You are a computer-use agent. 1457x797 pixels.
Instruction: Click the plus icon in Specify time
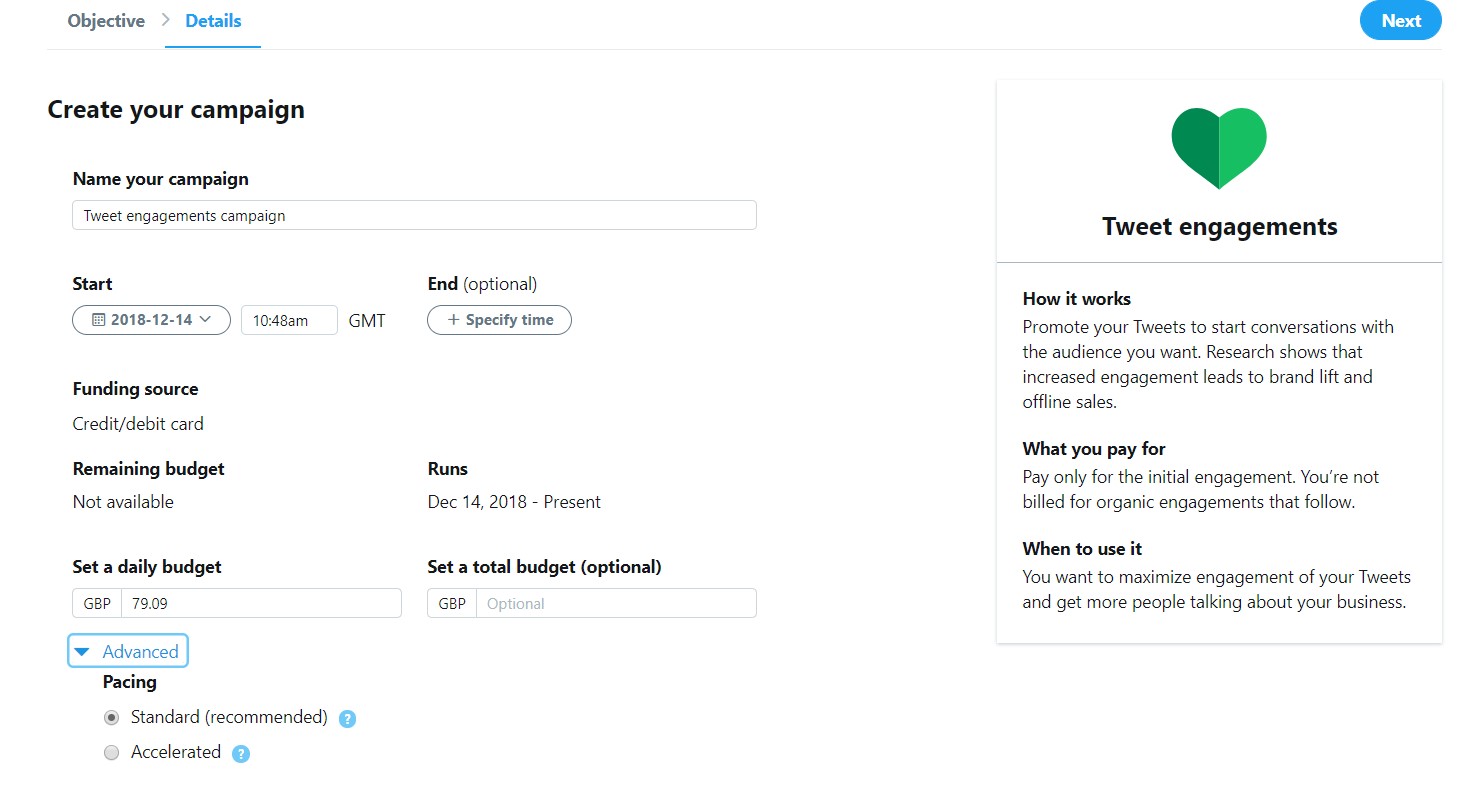click(453, 320)
